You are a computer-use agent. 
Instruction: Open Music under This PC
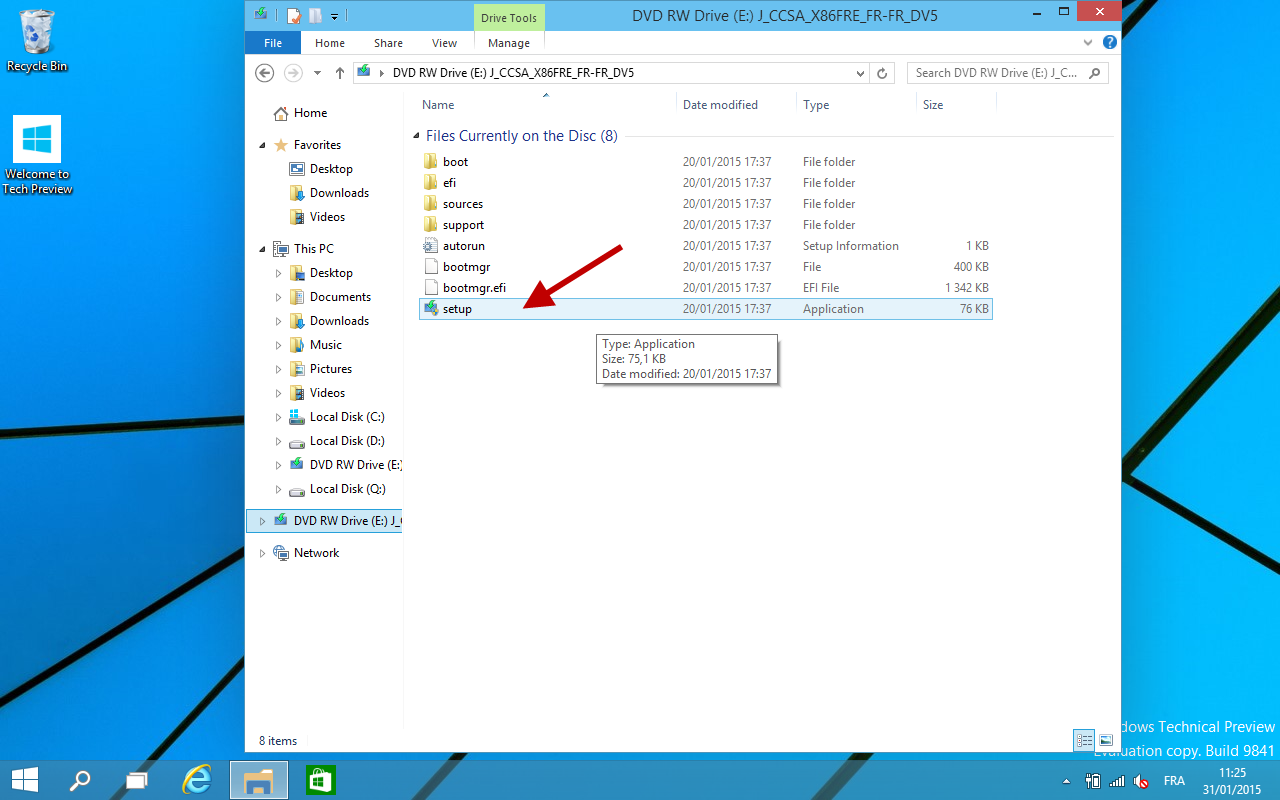tap(325, 345)
